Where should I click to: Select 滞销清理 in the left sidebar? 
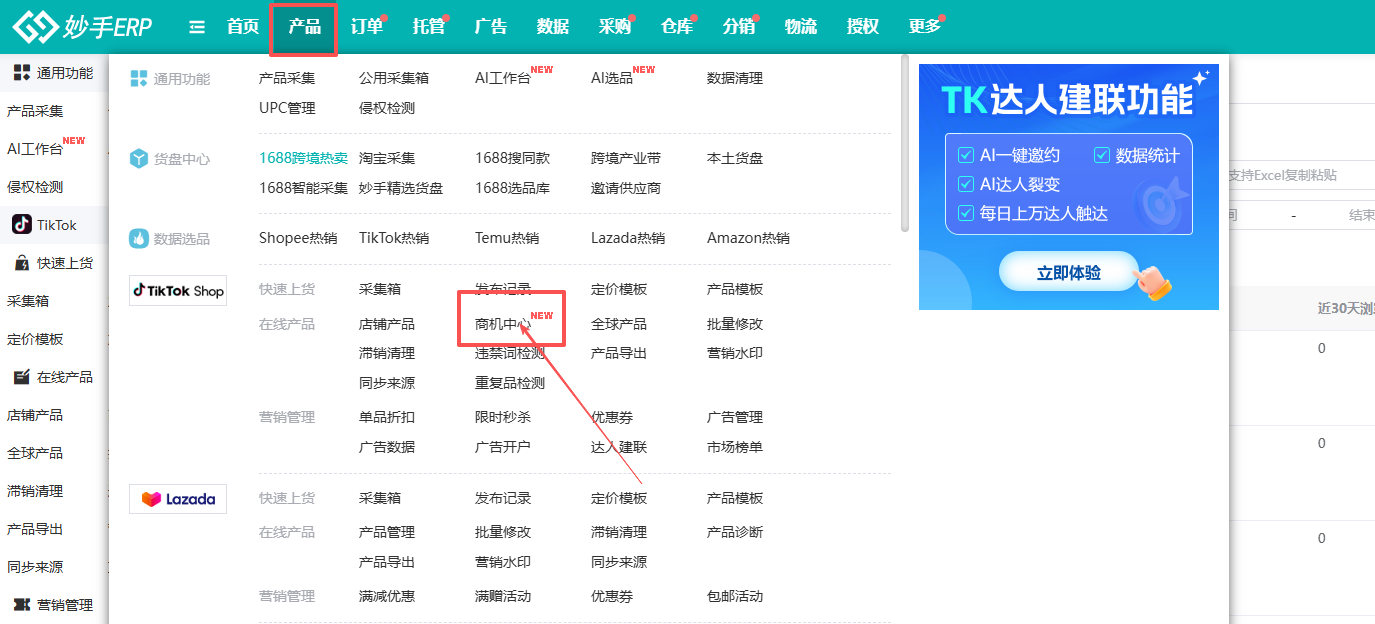pos(35,491)
